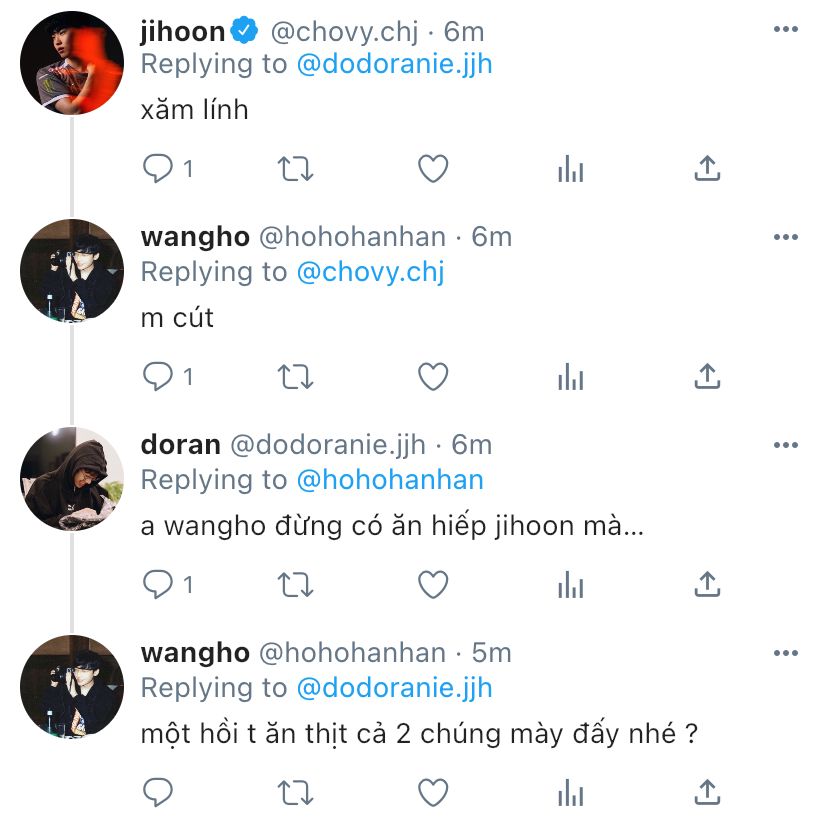Viewport: 828px width, 820px height.
Task: View analytics on jihoon's tweet
Action: tap(571, 169)
